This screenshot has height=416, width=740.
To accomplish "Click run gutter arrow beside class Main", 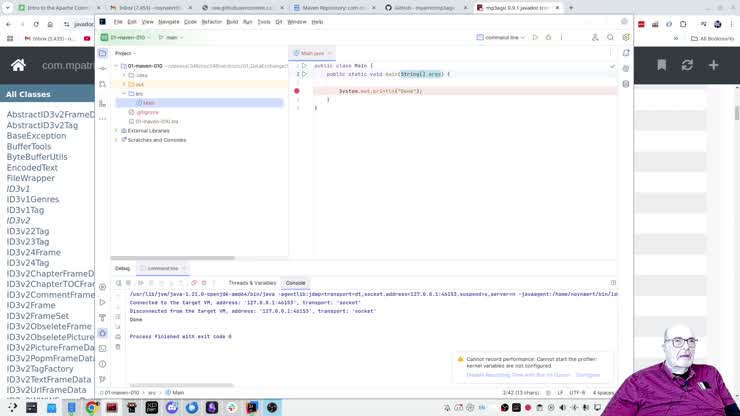I will coord(304,66).
